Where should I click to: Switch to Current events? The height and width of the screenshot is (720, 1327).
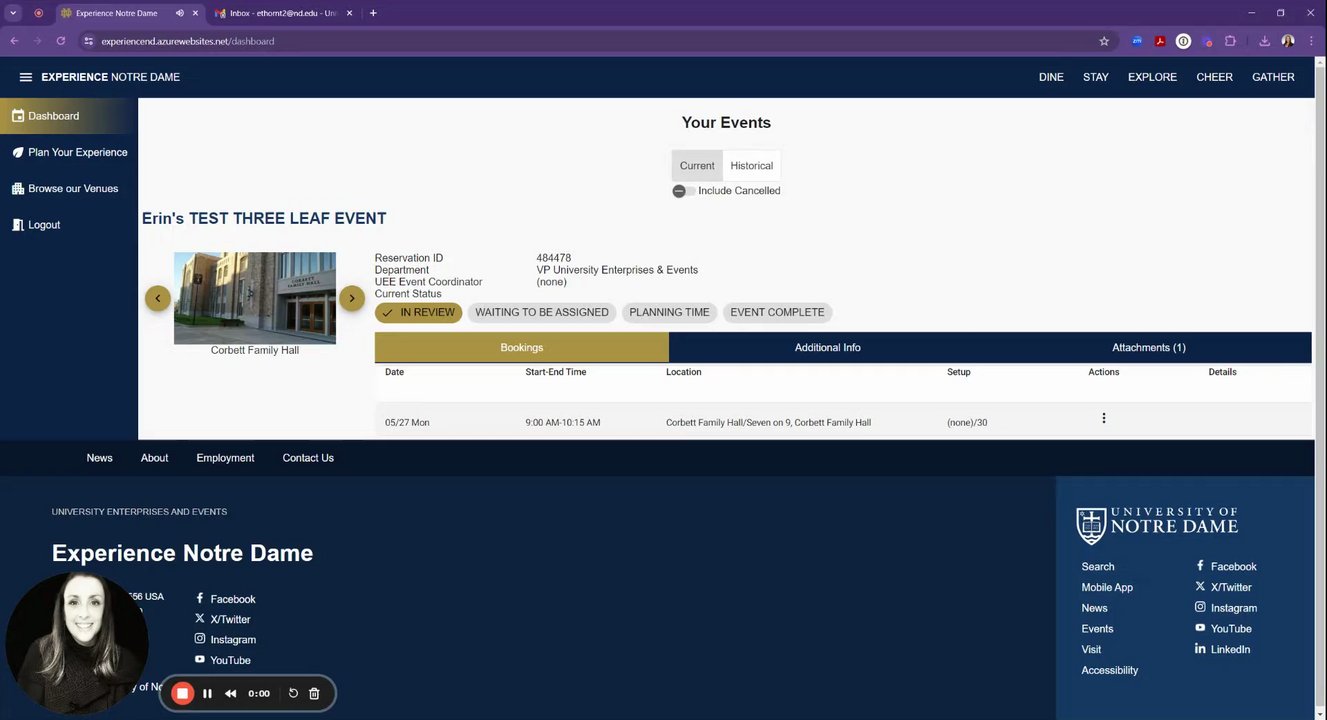pyautogui.click(x=697, y=166)
